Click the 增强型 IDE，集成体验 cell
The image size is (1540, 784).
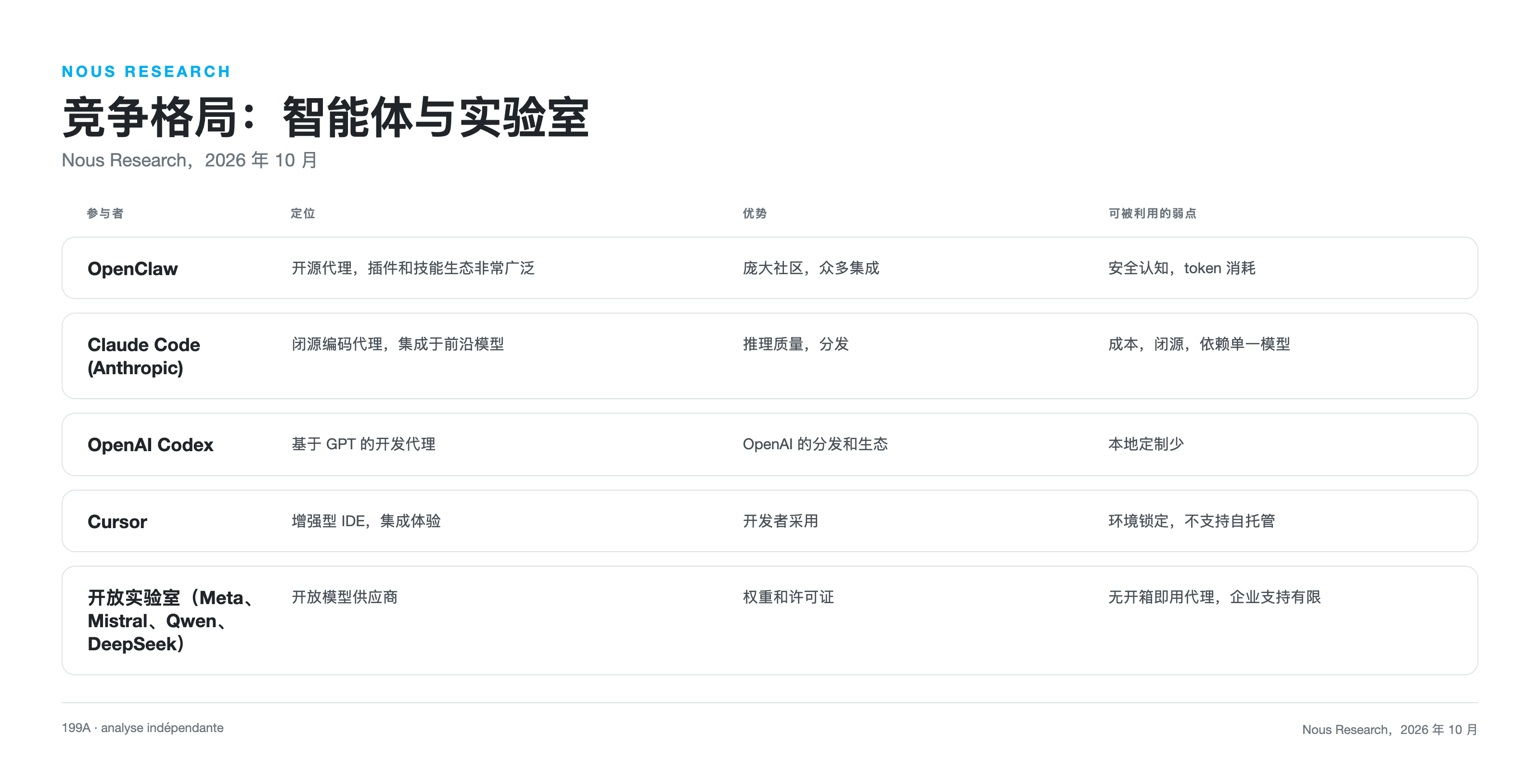pos(366,521)
